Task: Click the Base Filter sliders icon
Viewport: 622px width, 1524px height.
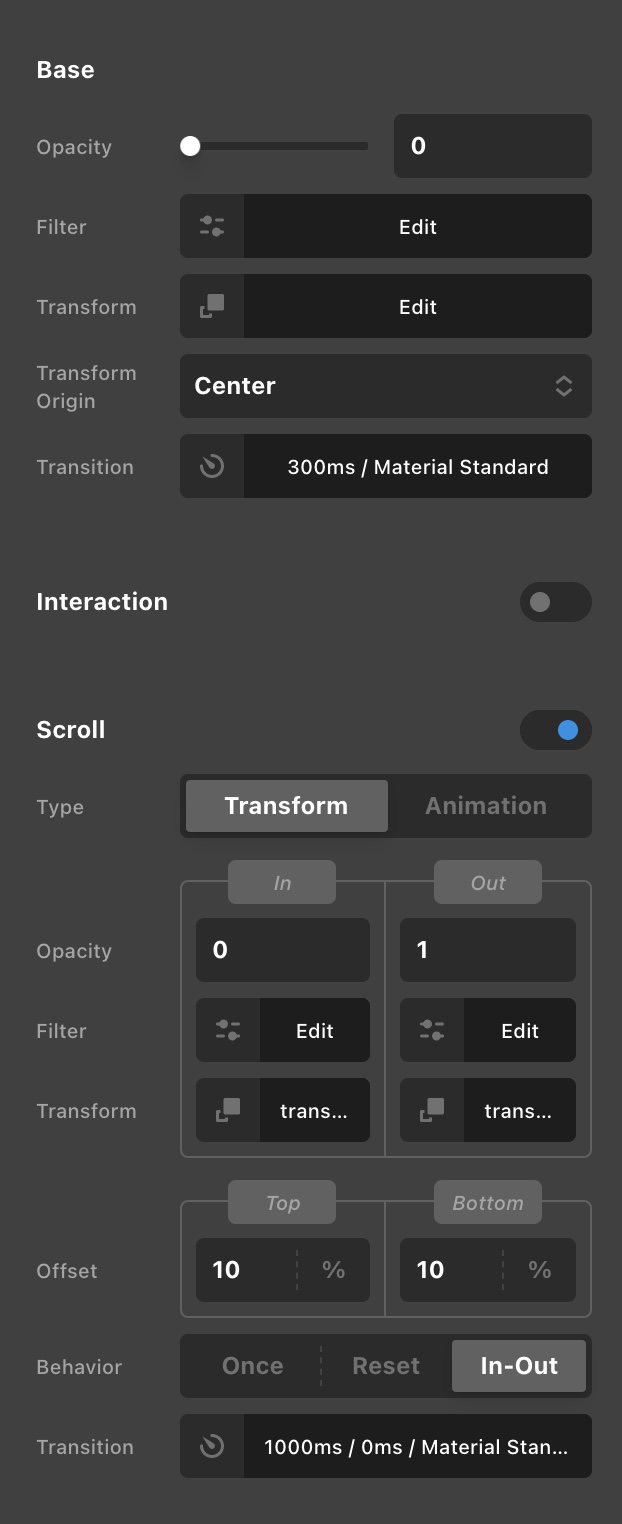Action: tap(212, 226)
